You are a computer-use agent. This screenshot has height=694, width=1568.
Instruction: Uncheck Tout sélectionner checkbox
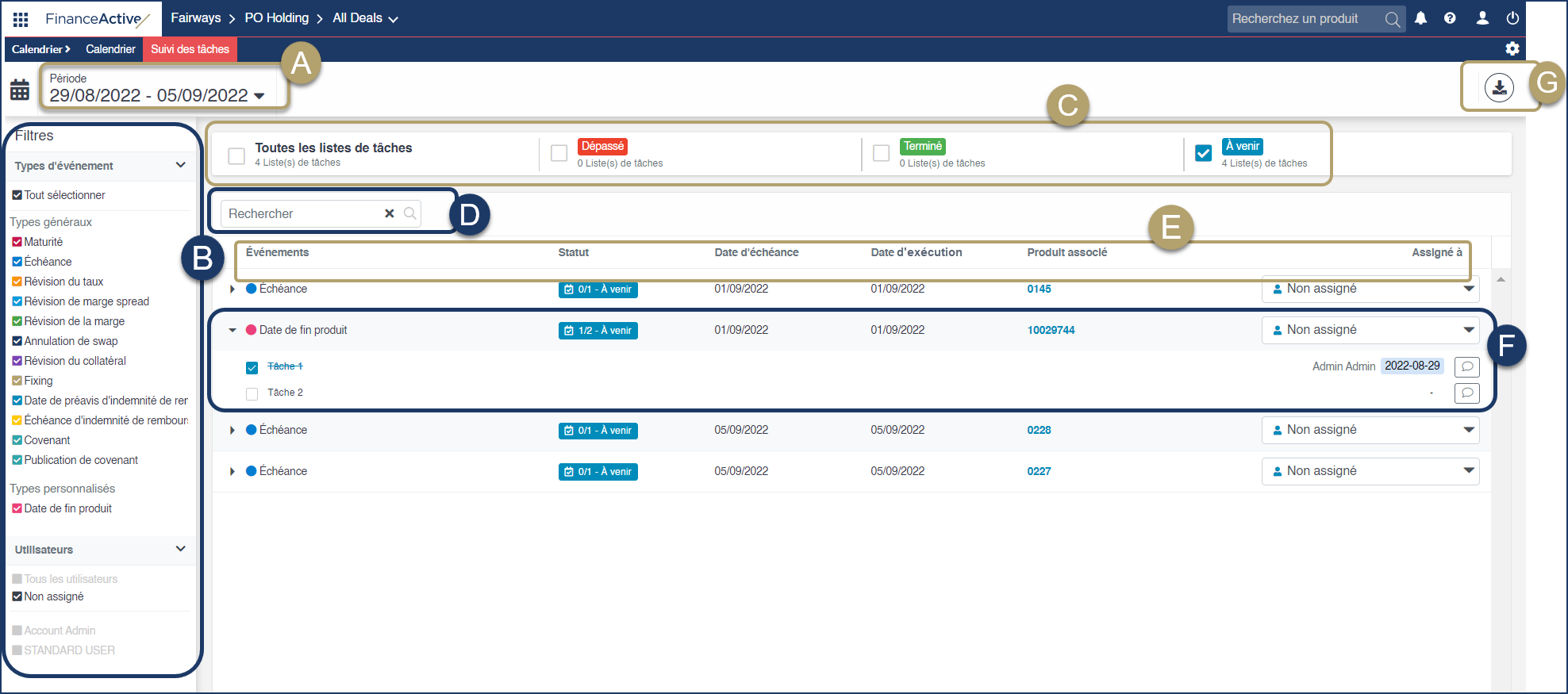coord(17,195)
